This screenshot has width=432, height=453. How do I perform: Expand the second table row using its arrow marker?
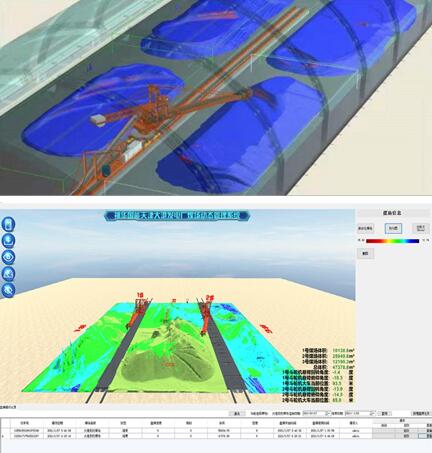(x=3, y=436)
